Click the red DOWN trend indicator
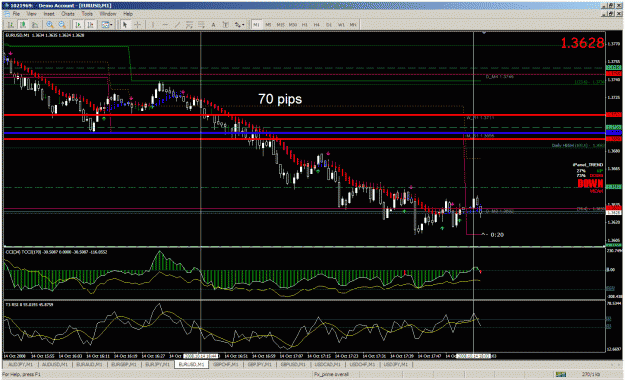Viewport: 625px width, 380px height. [590, 183]
